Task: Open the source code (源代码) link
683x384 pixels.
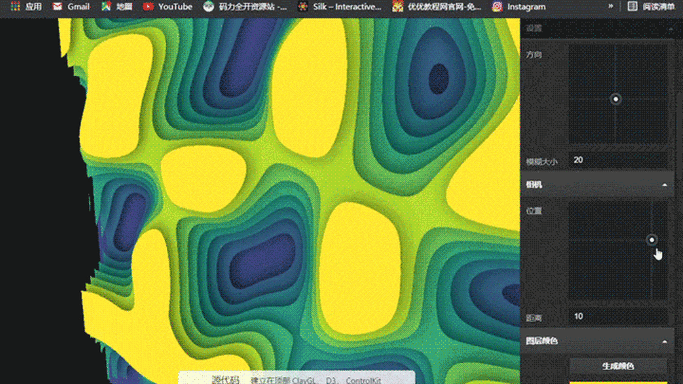Action: [225, 380]
